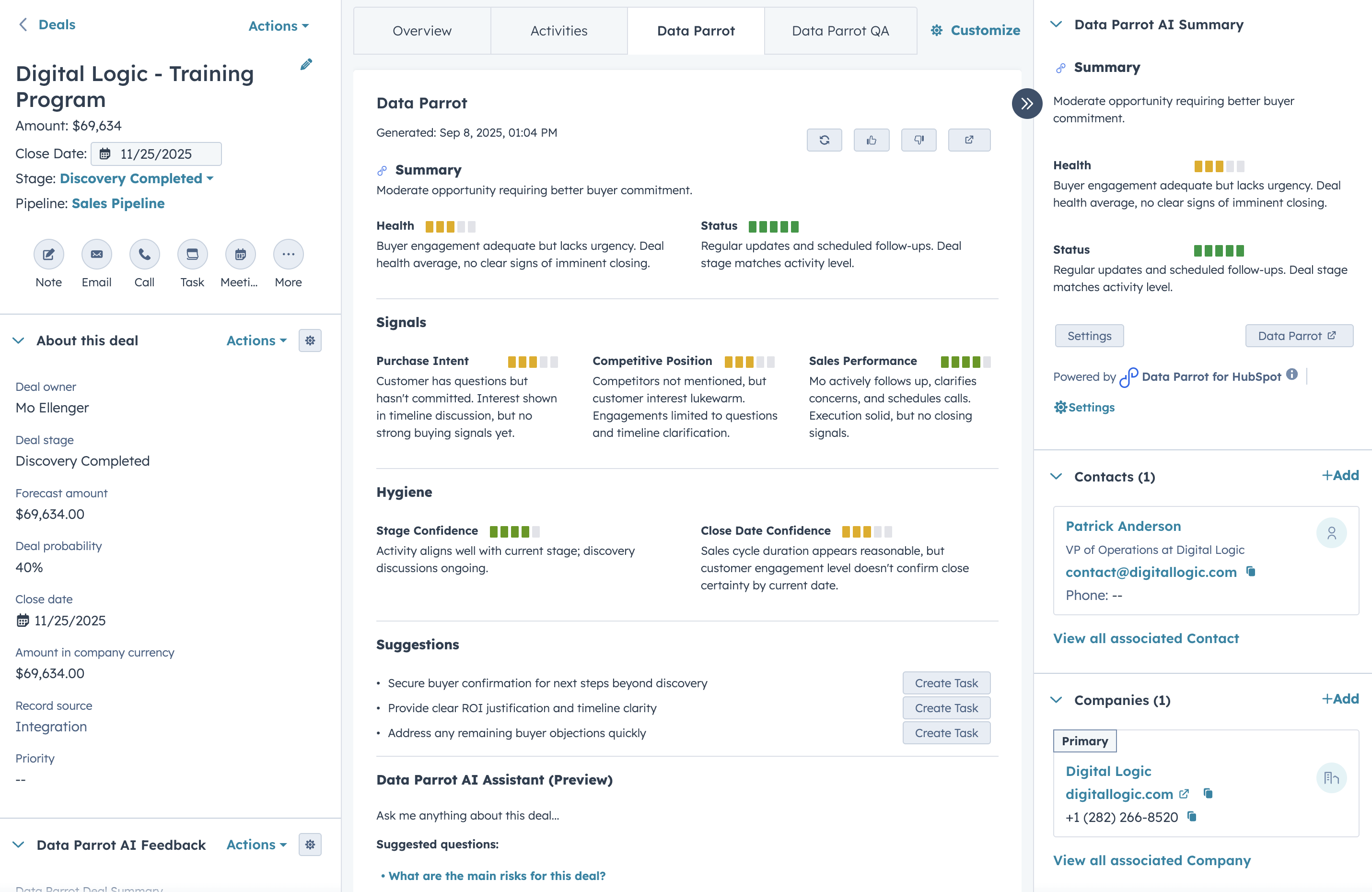1372x892 pixels.
Task: Give thumbs down on the Data Parrot summary
Action: pos(919,140)
